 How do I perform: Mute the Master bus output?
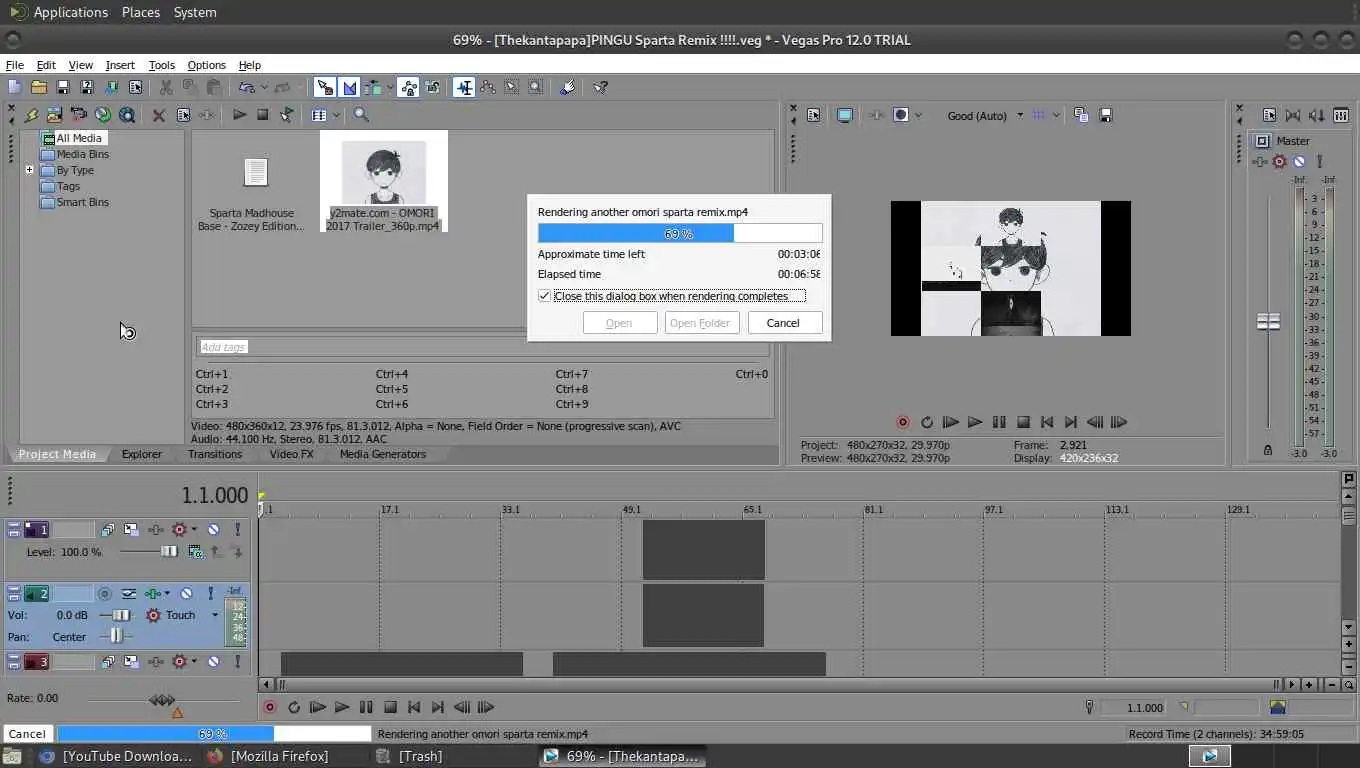[x=1299, y=161]
